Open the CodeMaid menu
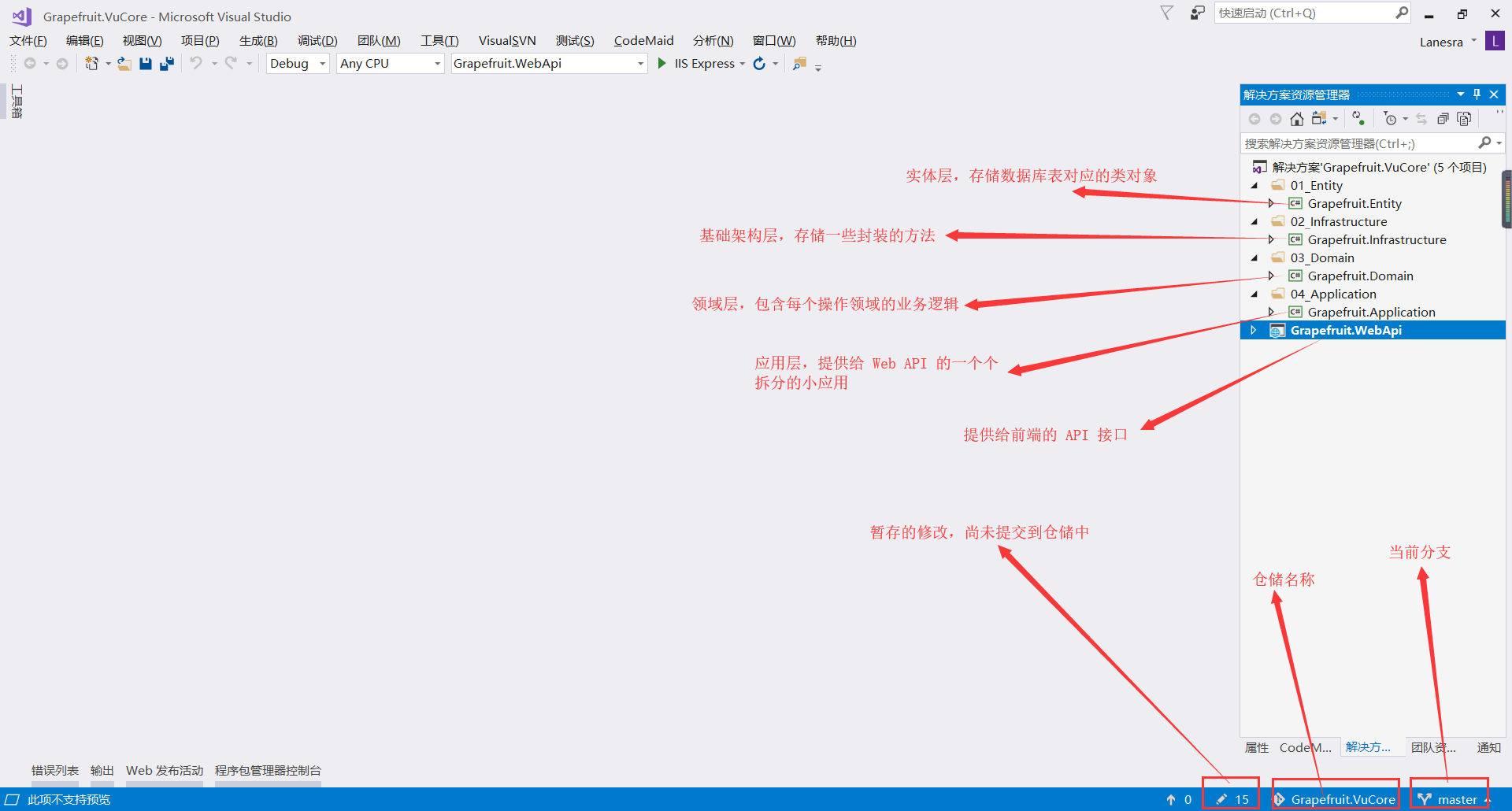Image resolution: width=1512 pixels, height=811 pixels. [643, 41]
